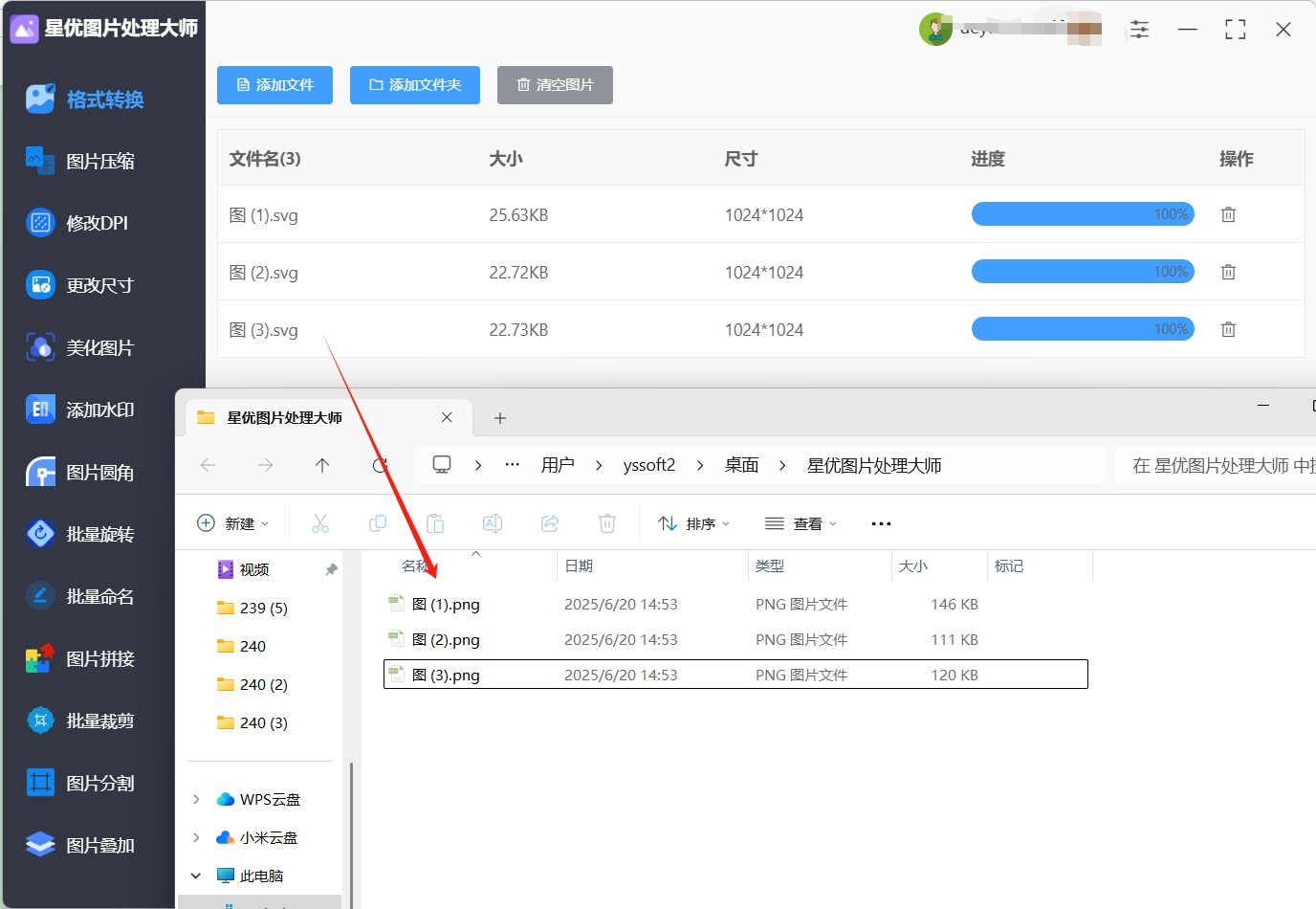Open 图片圆角 tool
Image resolution: width=1316 pixels, height=909 pixels.
(81, 473)
